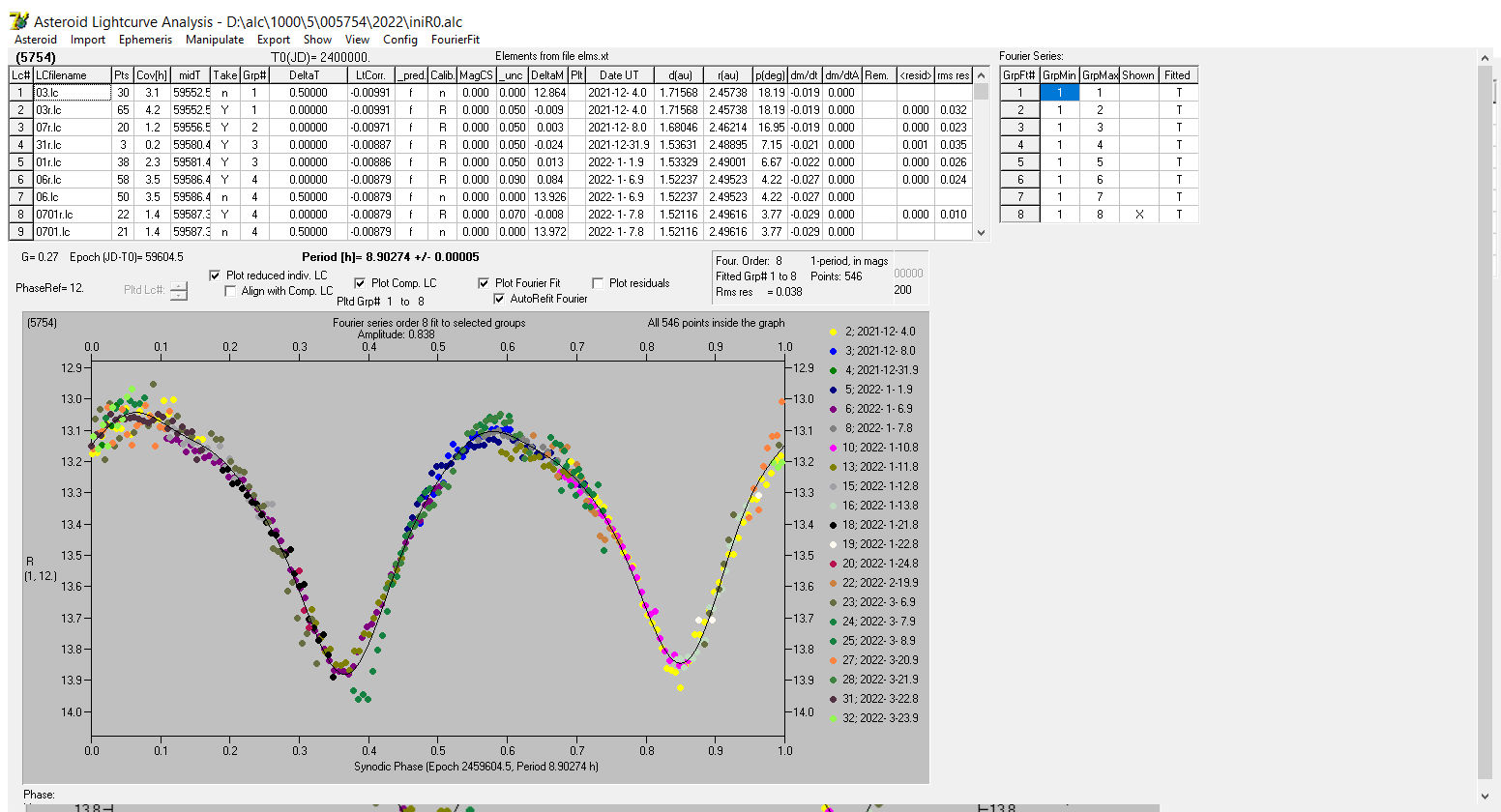Click the Shown X mark in Fourier row 8

tap(1138, 215)
